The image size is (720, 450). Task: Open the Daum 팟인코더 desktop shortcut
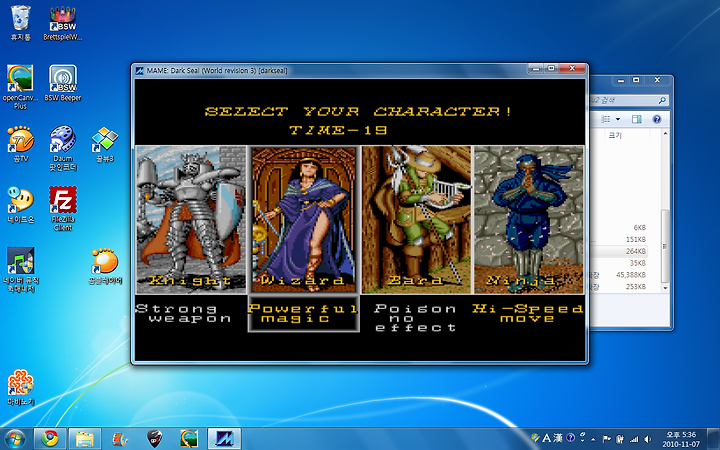(63, 148)
